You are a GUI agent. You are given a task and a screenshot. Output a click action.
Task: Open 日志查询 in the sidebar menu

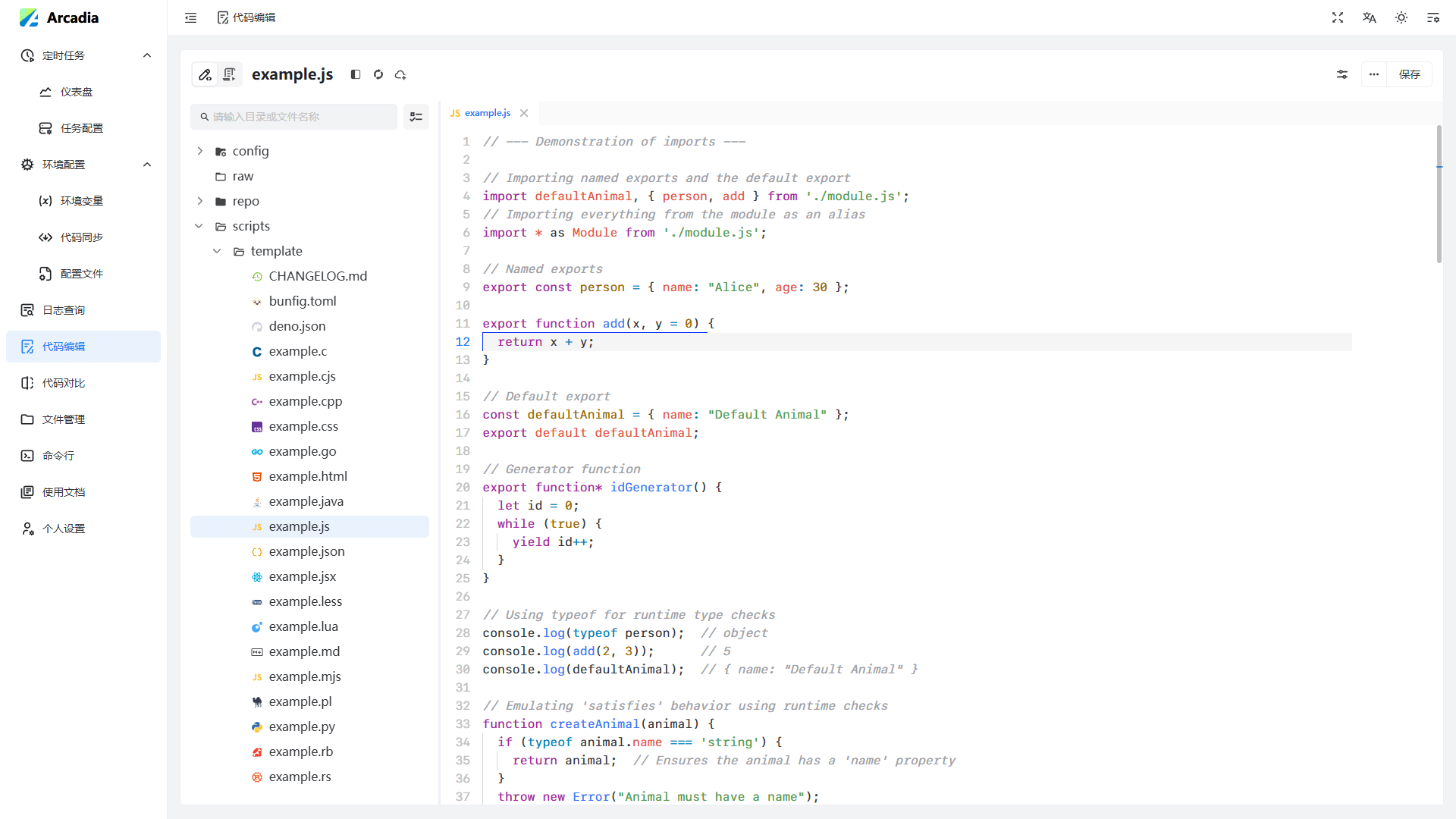point(64,310)
